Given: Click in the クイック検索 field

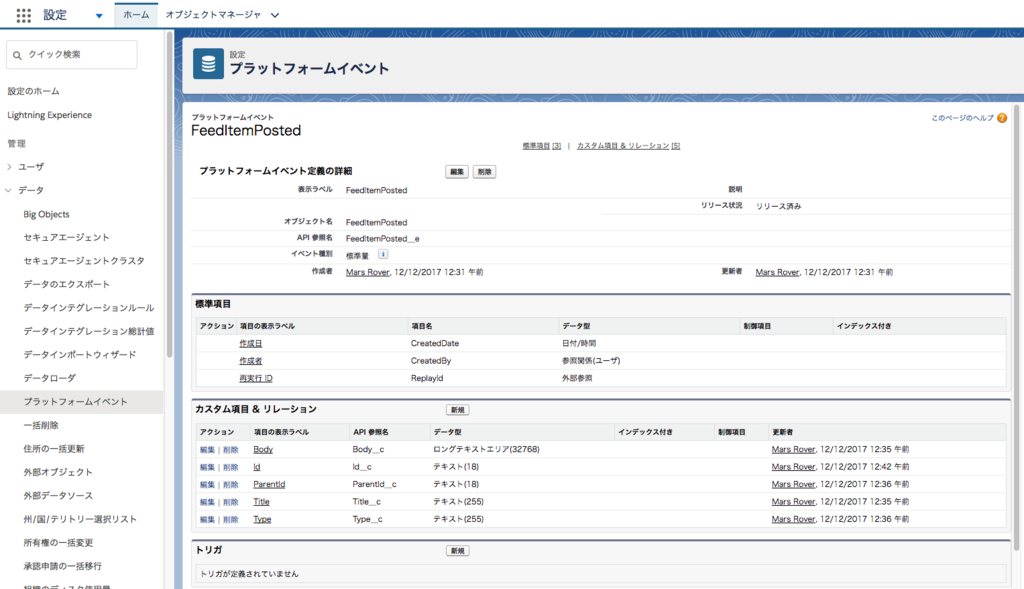Looking at the screenshot, I should point(72,55).
